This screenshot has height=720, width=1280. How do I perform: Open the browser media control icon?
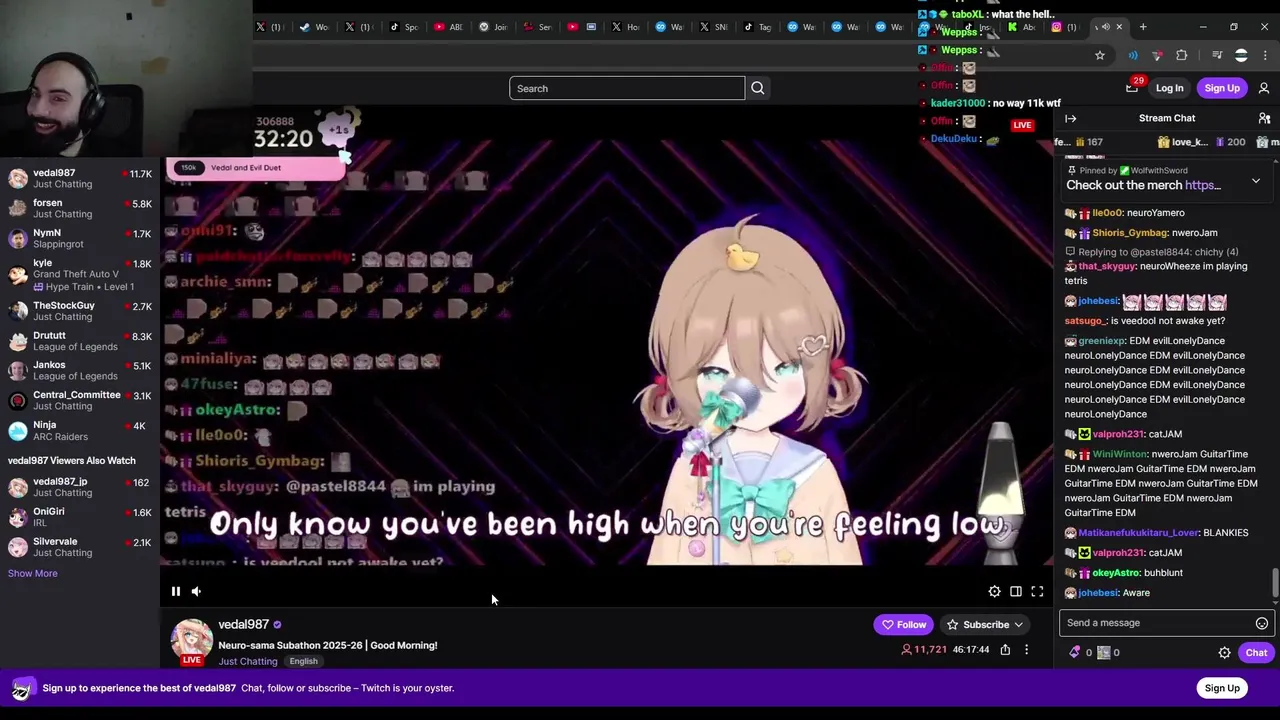[x=1217, y=55]
